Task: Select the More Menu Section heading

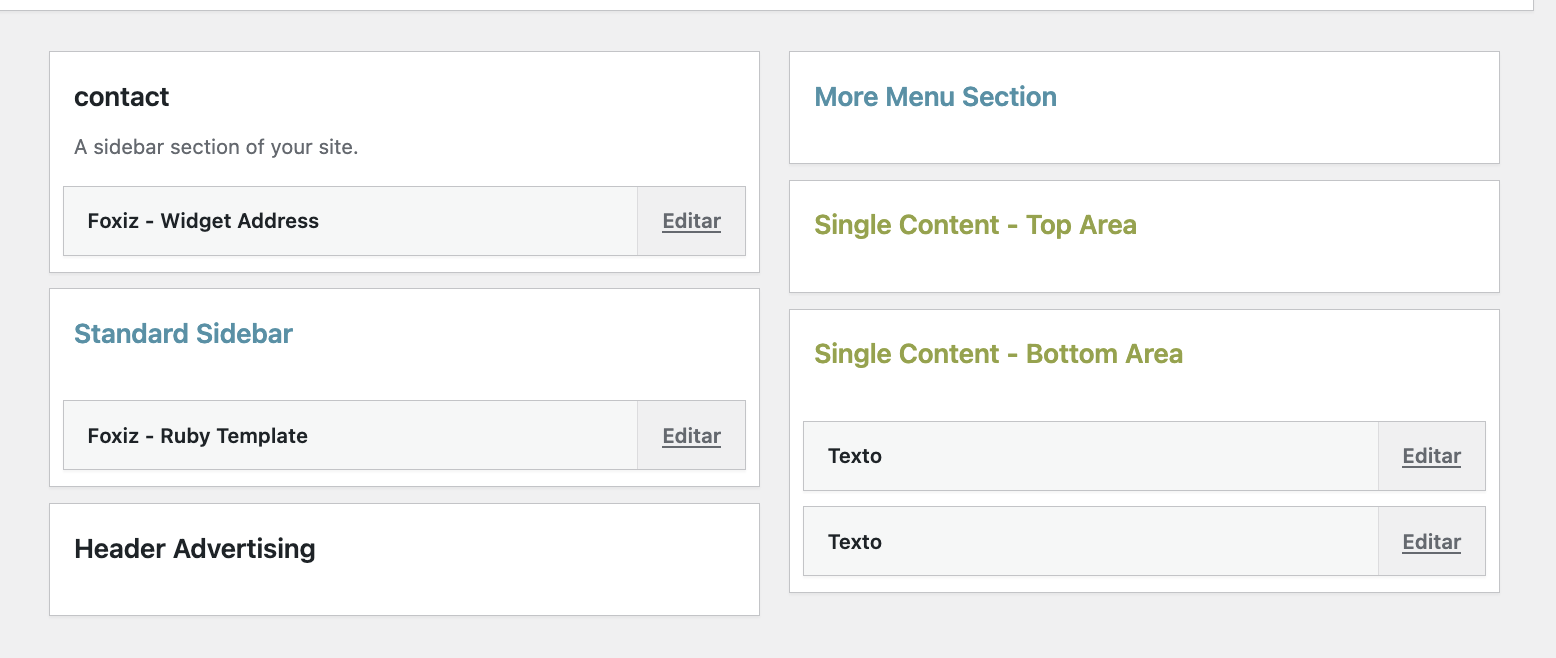Action: (x=935, y=97)
